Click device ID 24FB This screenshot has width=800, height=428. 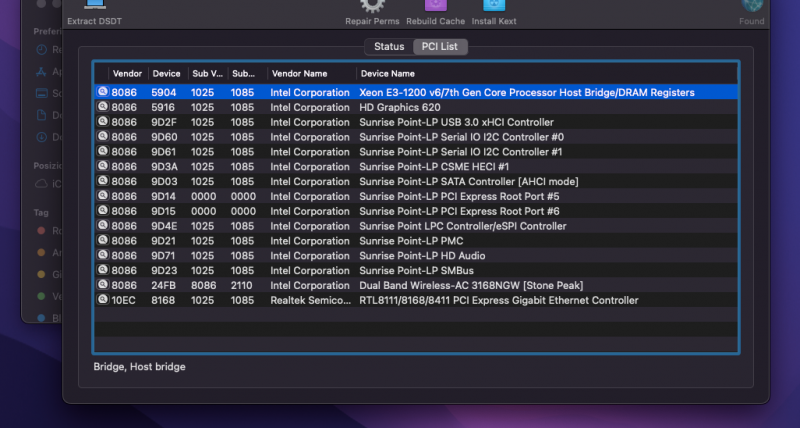163,285
